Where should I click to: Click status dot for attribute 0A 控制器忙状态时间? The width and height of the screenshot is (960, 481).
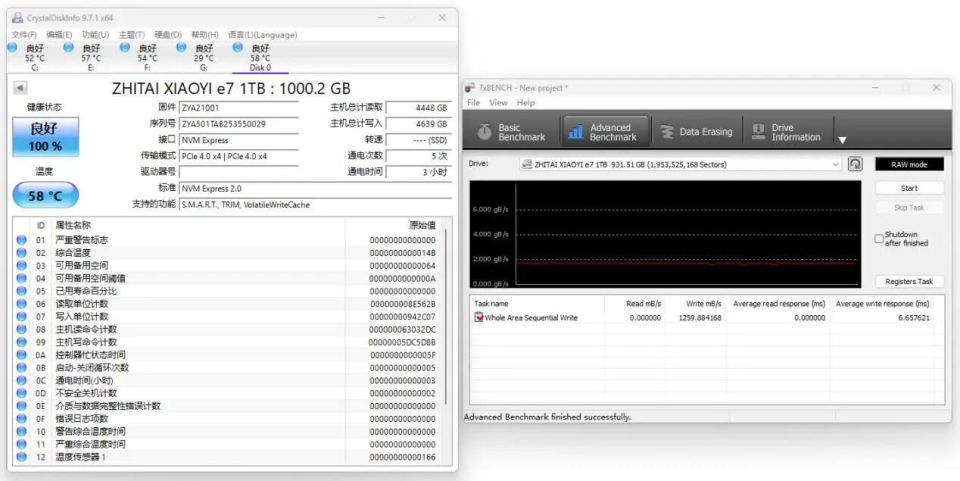(x=21, y=355)
